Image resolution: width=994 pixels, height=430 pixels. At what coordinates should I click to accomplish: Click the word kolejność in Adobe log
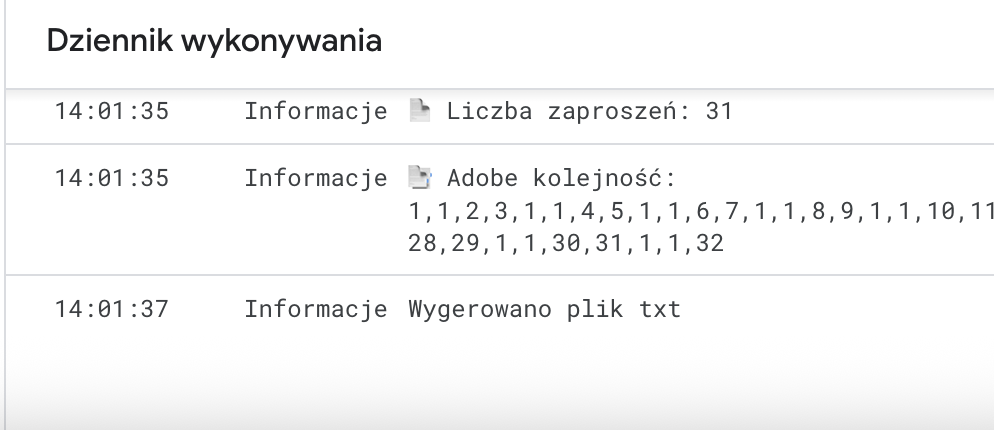(605, 178)
